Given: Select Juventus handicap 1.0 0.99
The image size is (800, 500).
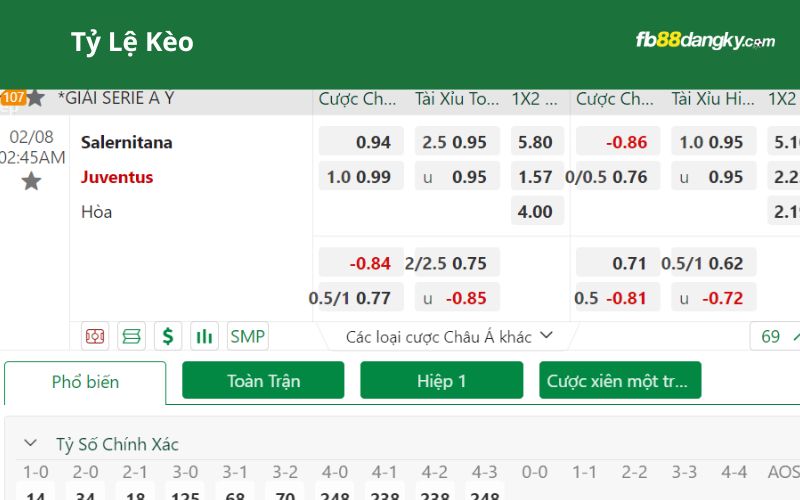Looking at the screenshot, I should point(361,176).
